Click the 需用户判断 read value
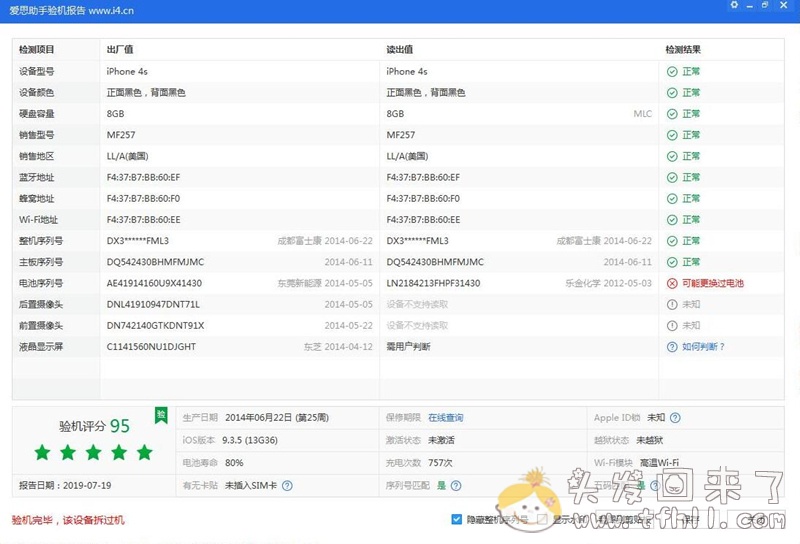The image size is (800, 544). coord(408,347)
